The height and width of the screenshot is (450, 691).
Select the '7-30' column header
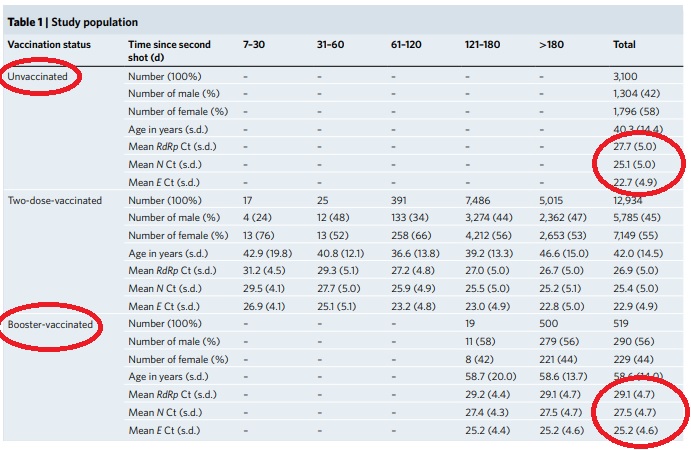click(254, 45)
